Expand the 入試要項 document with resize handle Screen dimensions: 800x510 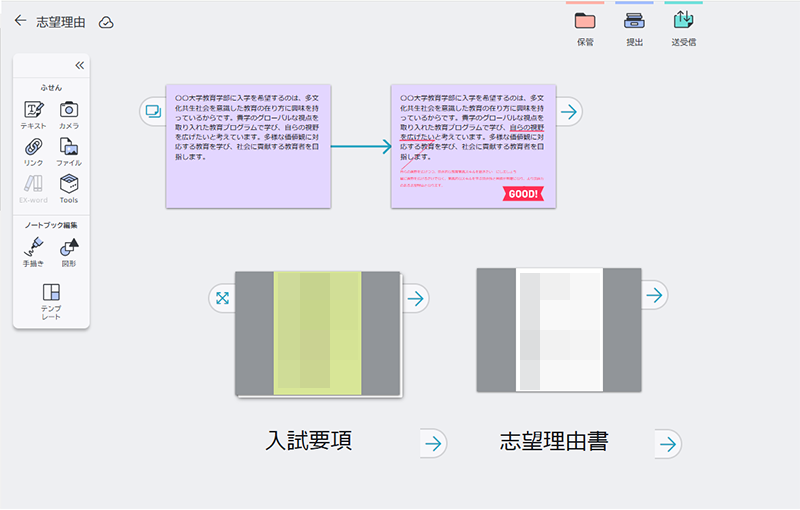(x=222, y=298)
